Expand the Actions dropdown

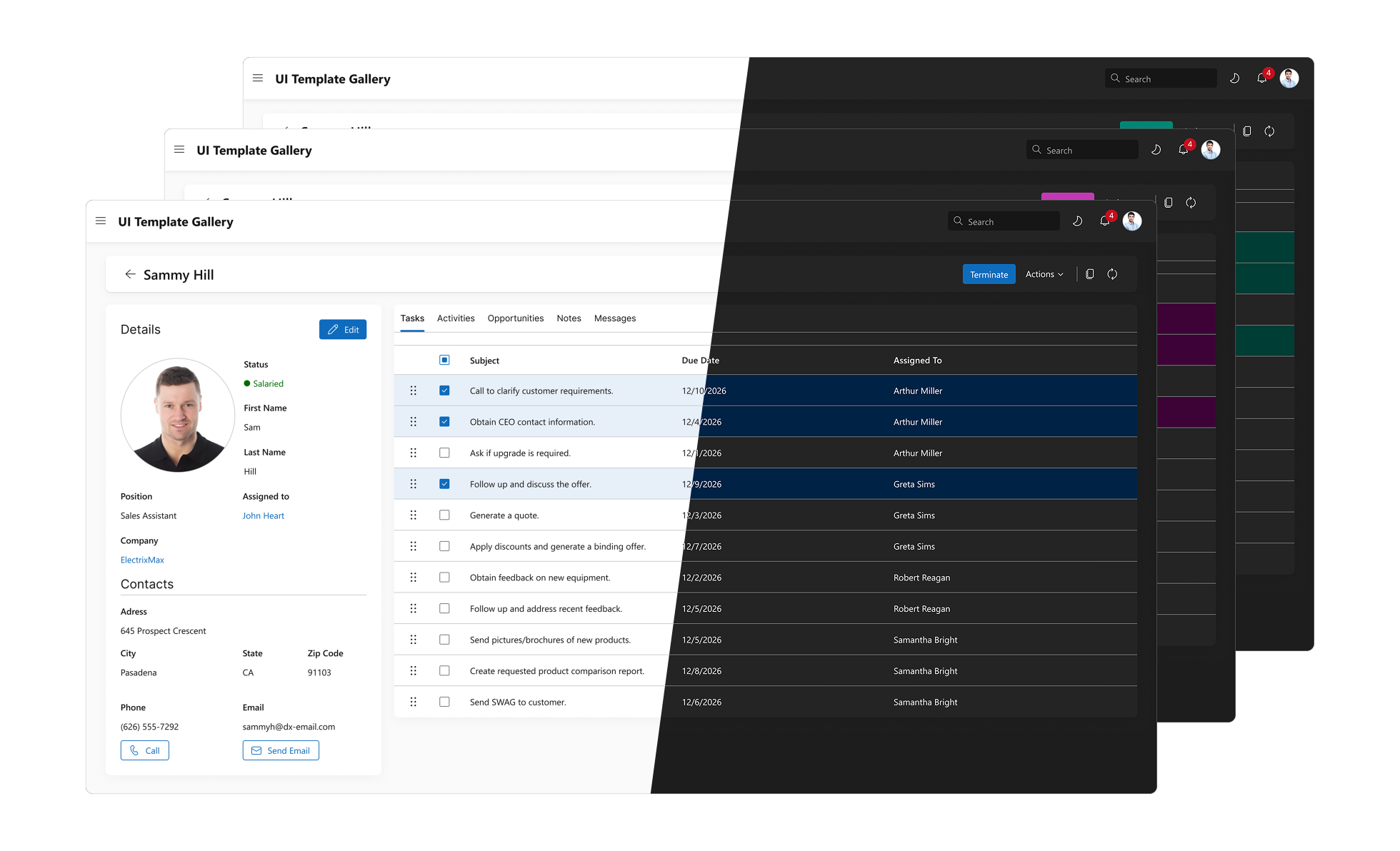click(1044, 274)
